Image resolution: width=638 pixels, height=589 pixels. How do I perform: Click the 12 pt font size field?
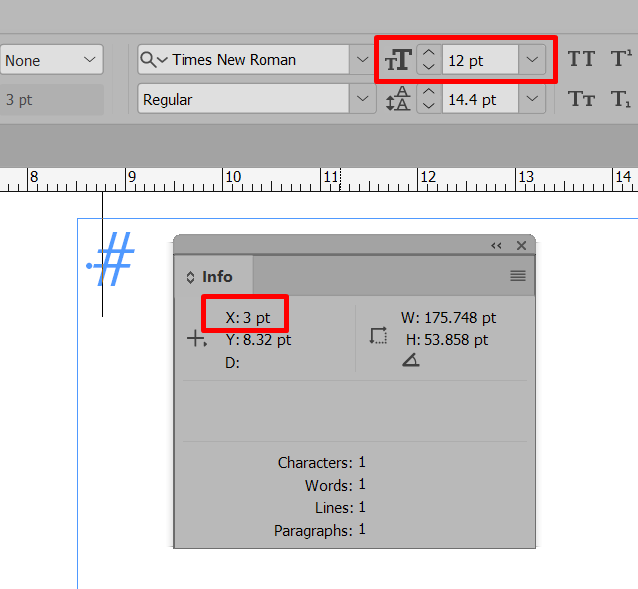tap(480, 60)
